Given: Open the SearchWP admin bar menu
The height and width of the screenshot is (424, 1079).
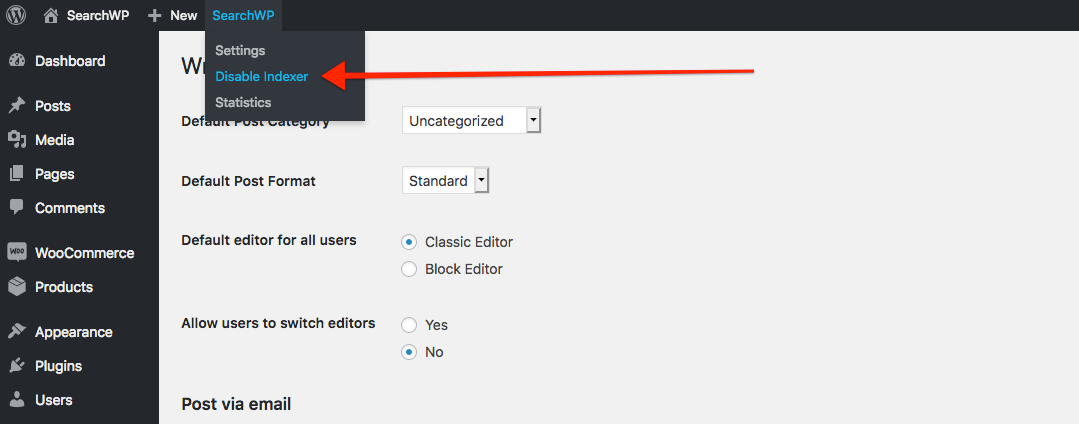Looking at the screenshot, I should [x=244, y=15].
